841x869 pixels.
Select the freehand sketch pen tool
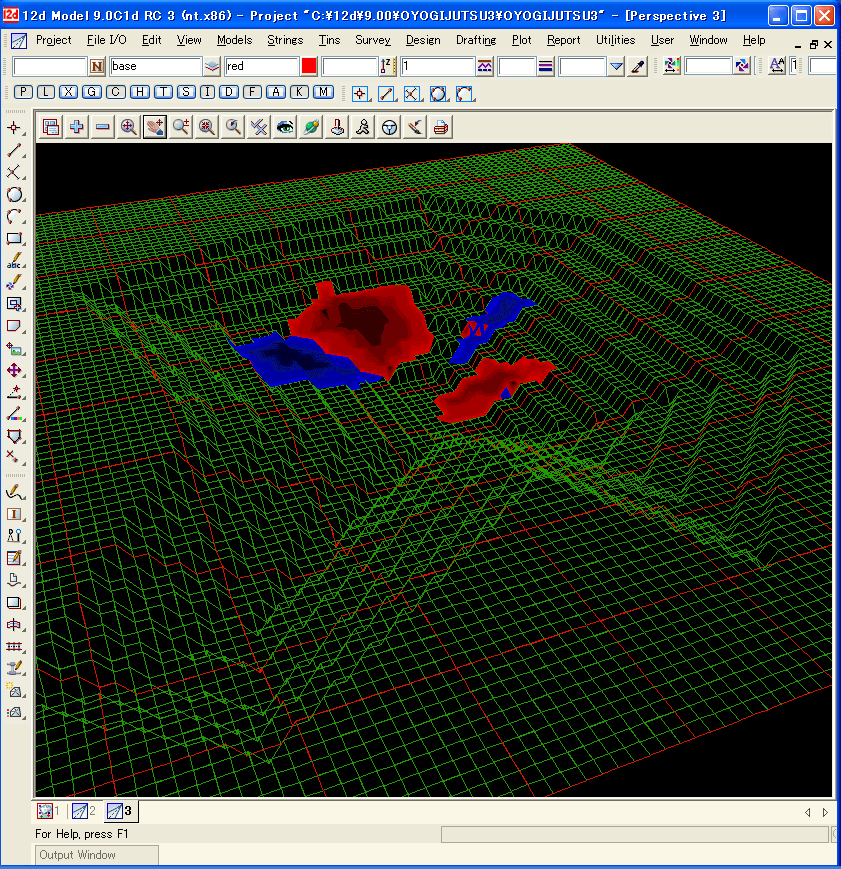pyautogui.click(x=14, y=492)
